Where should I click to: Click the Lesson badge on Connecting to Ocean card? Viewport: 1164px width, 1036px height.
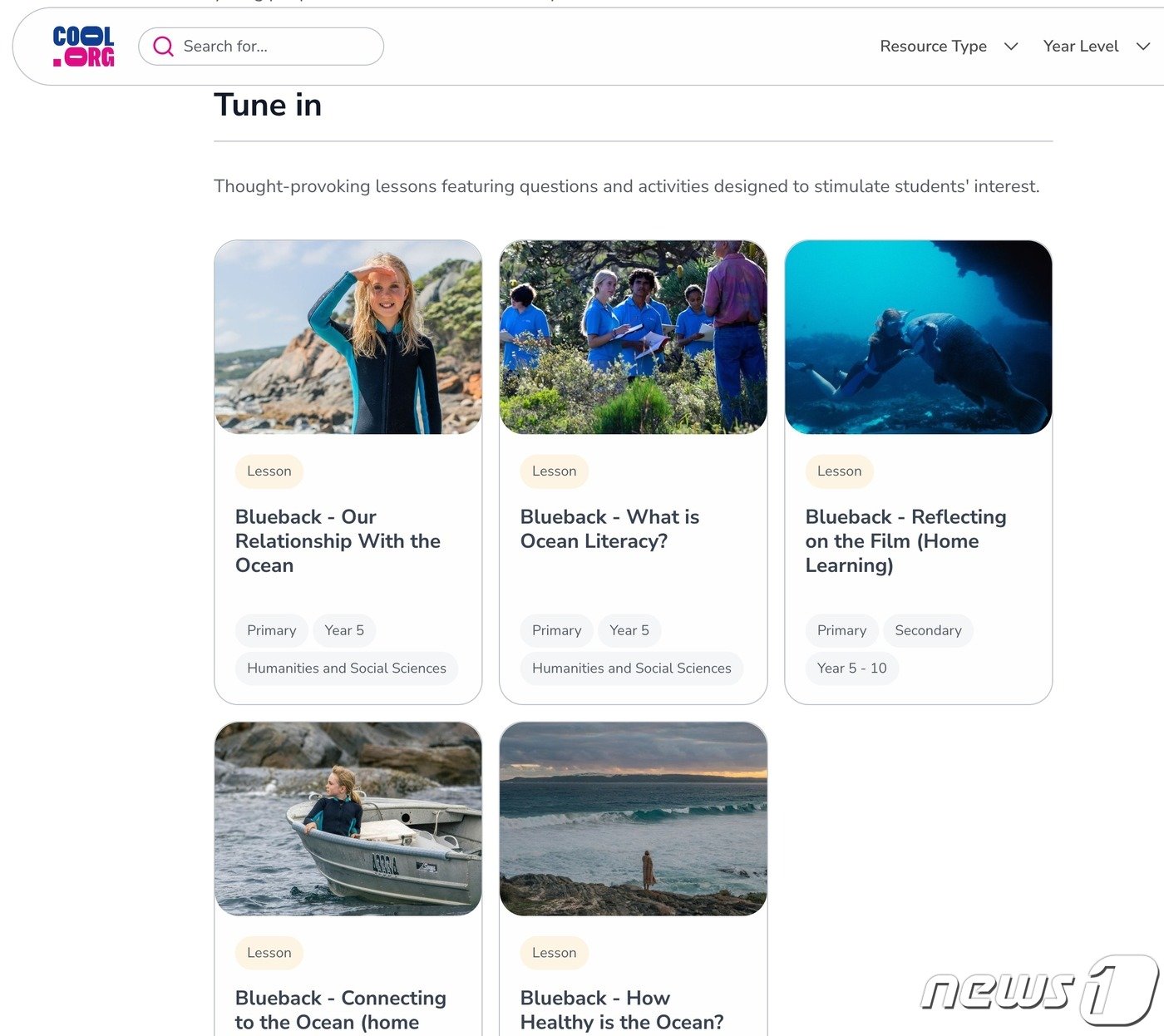tap(269, 953)
